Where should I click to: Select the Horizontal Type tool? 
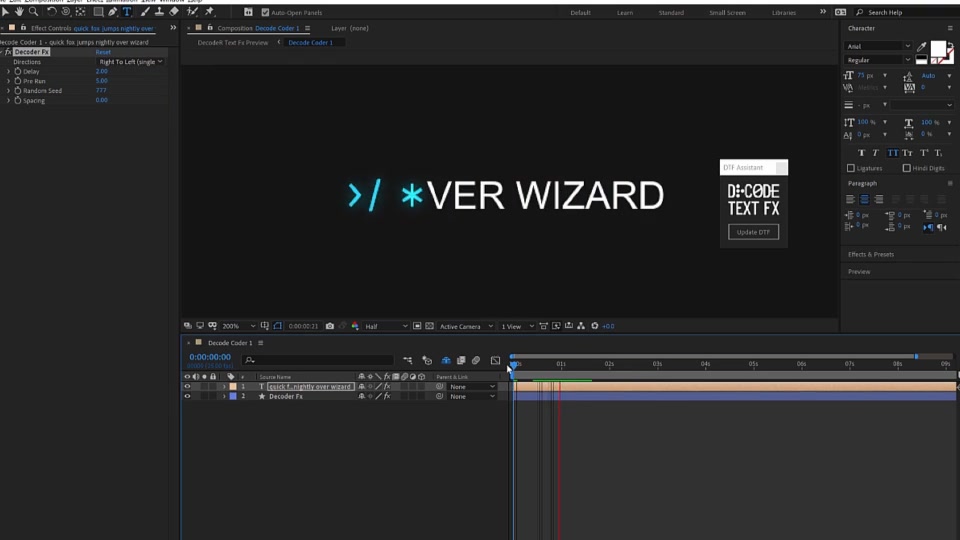tap(127, 12)
